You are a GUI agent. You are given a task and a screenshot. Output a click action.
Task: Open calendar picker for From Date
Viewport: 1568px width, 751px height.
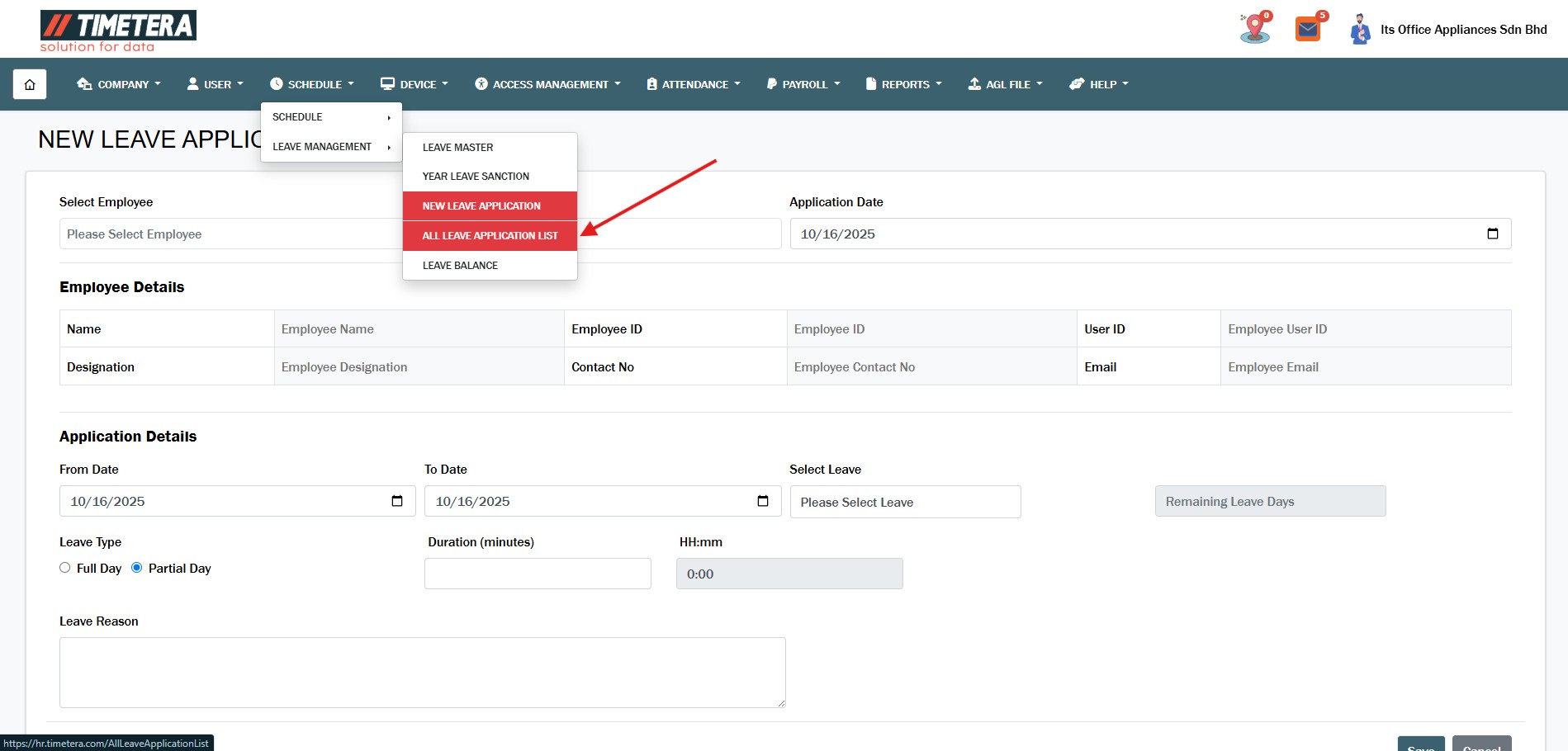(397, 501)
